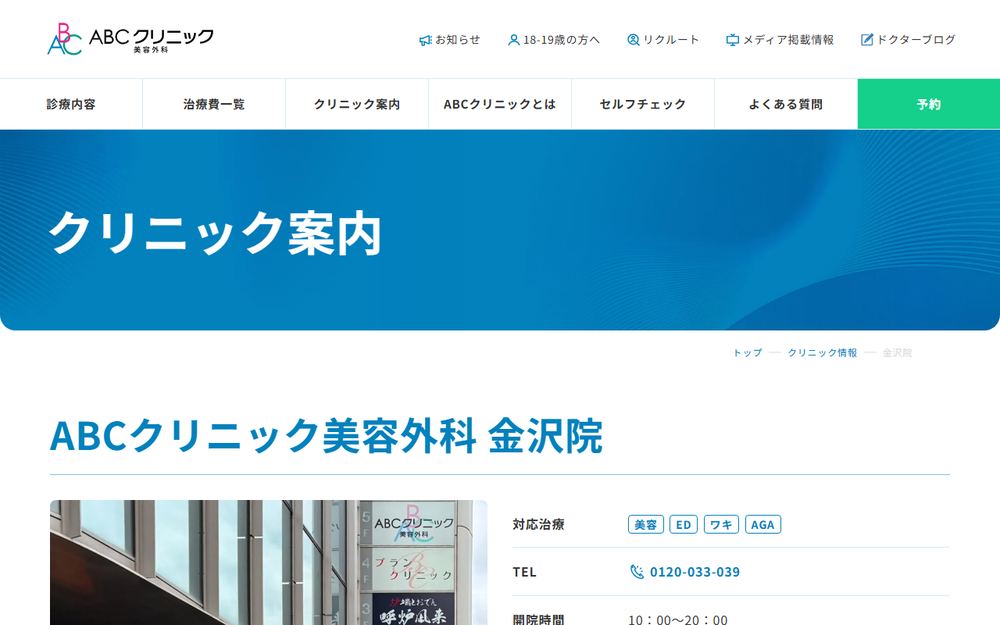
Task: Select the セルフチェック menu item
Action: click(643, 104)
